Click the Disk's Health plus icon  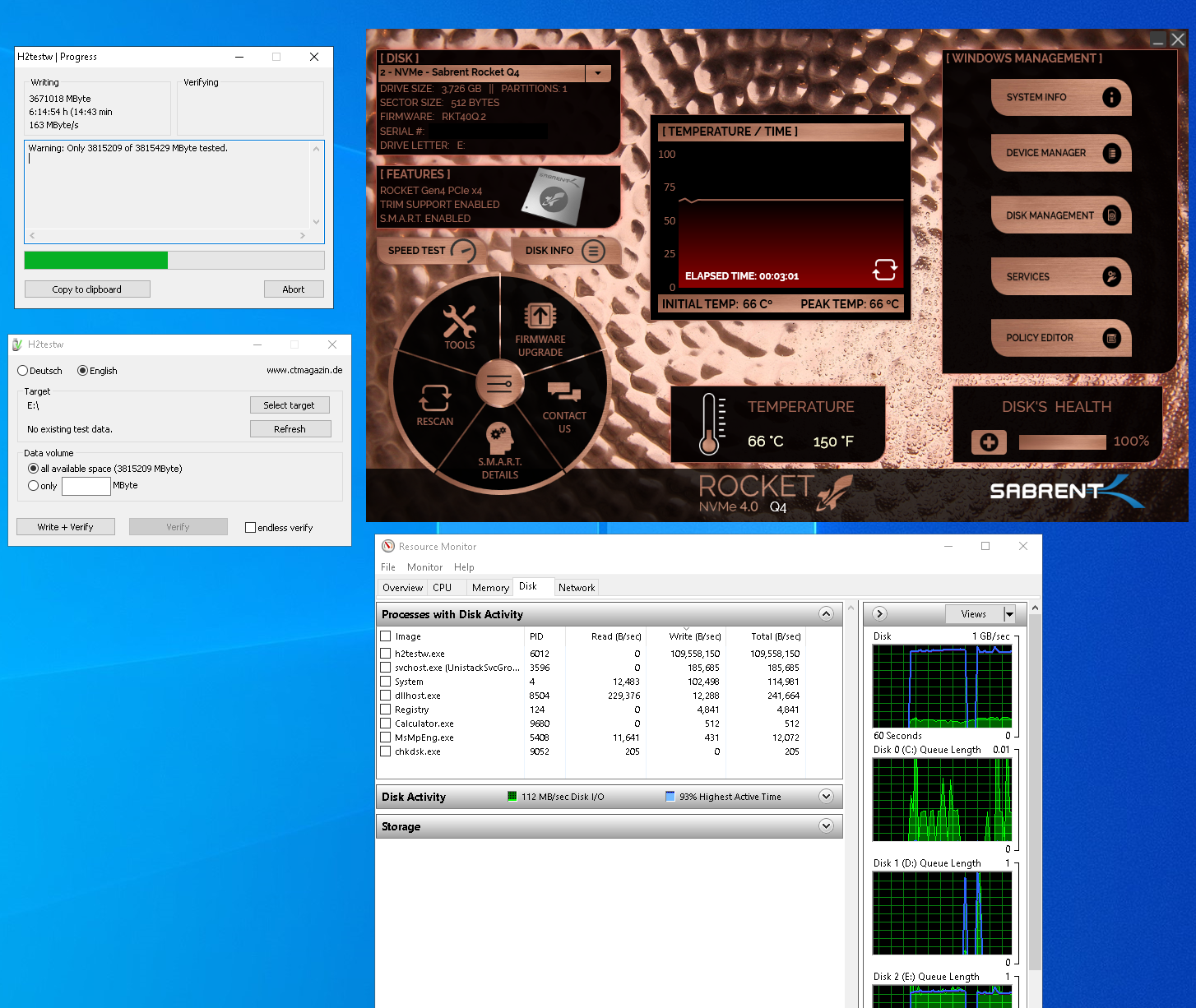pos(989,442)
